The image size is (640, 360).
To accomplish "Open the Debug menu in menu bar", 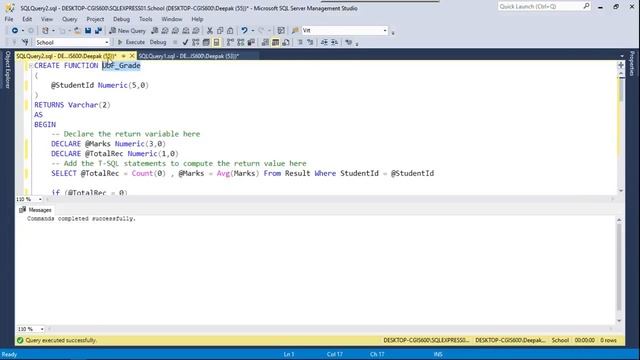I will tap(121, 19).
